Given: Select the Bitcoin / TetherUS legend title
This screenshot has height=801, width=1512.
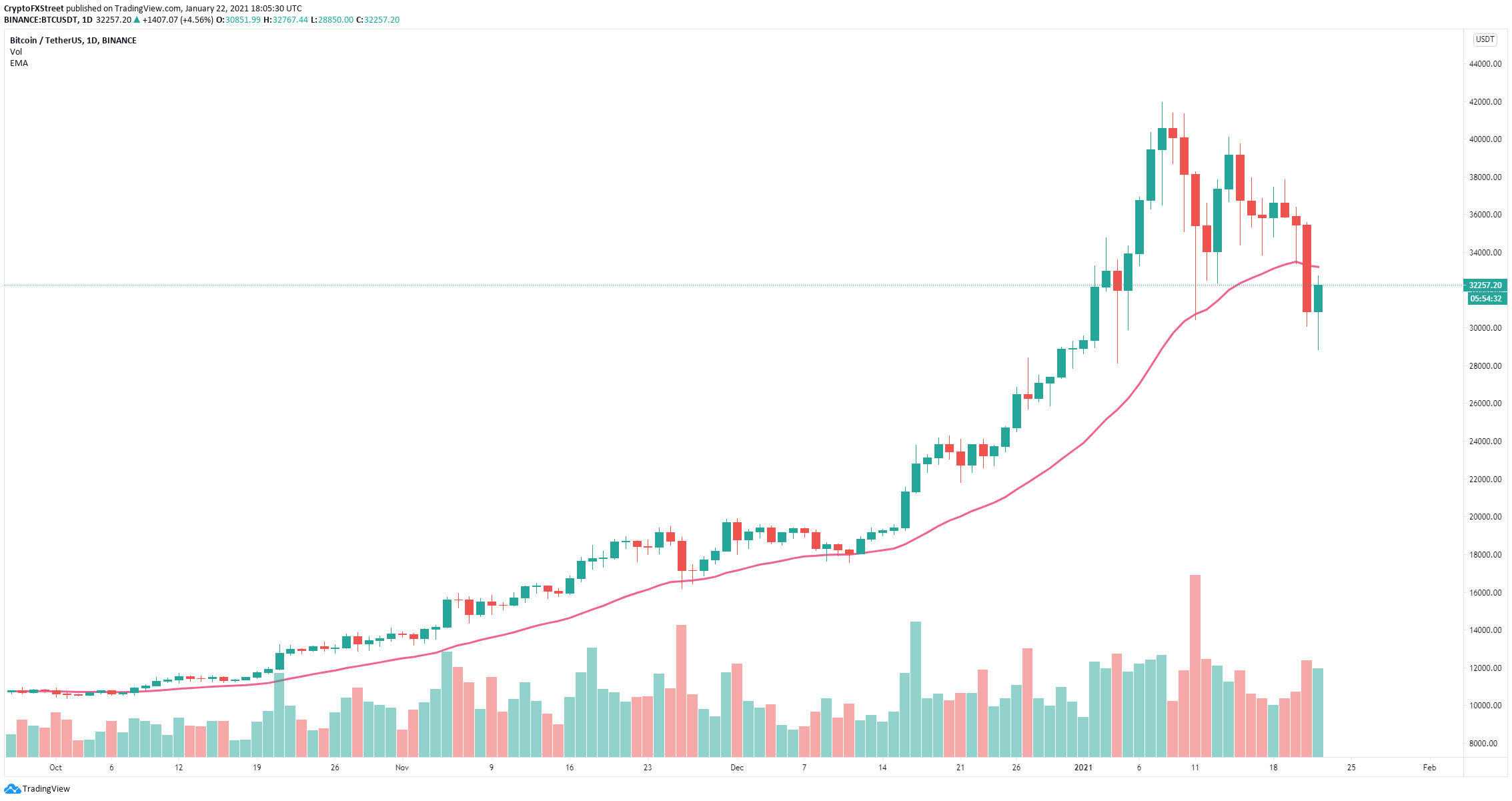Looking at the screenshot, I should (73, 41).
